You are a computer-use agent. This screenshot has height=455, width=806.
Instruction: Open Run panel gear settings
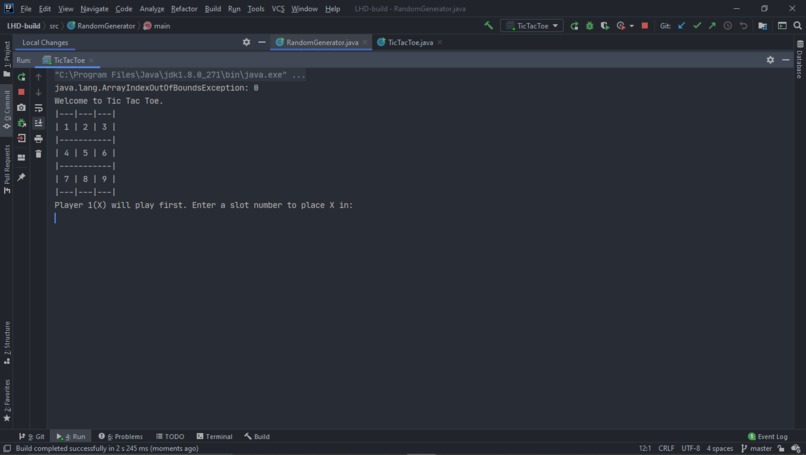click(770, 60)
